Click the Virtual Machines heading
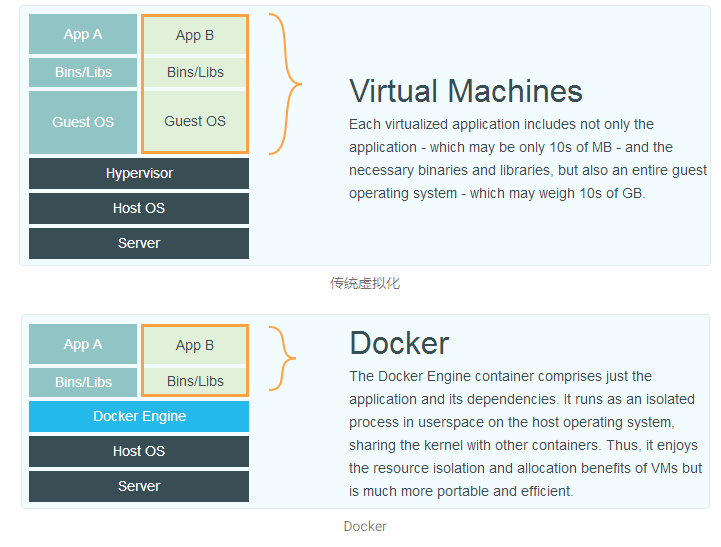 [466, 91]
